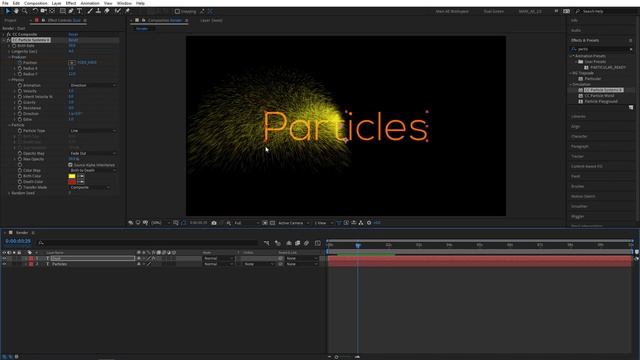Toggle Gravity keyframe stopwatch
This screenshot has height=360, width=640.
20,102
